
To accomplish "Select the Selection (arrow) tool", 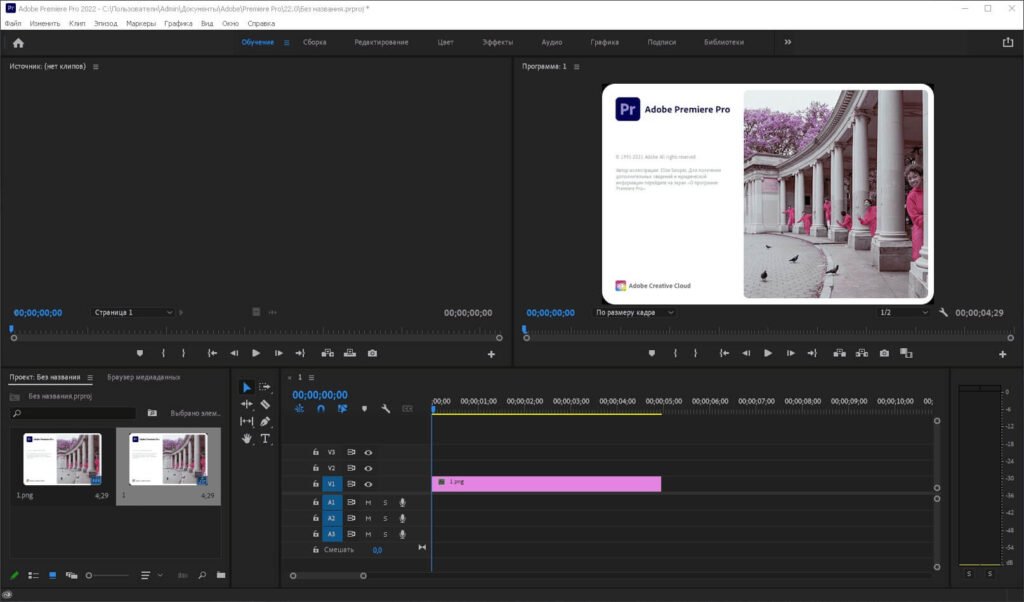I will click(246, 387).
